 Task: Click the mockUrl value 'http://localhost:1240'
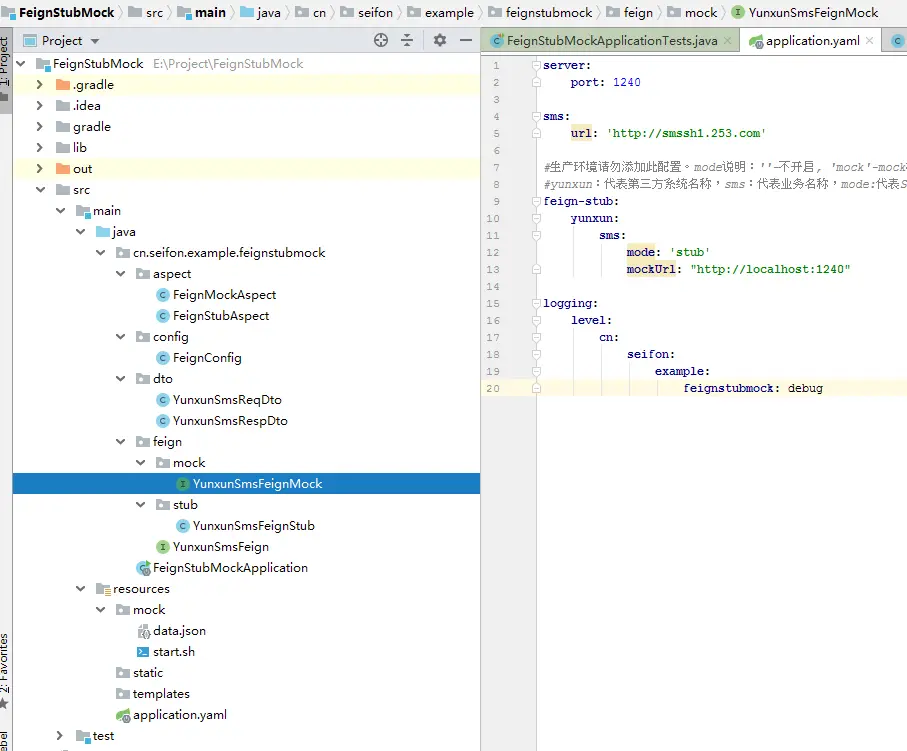click(x=770, y=270)
